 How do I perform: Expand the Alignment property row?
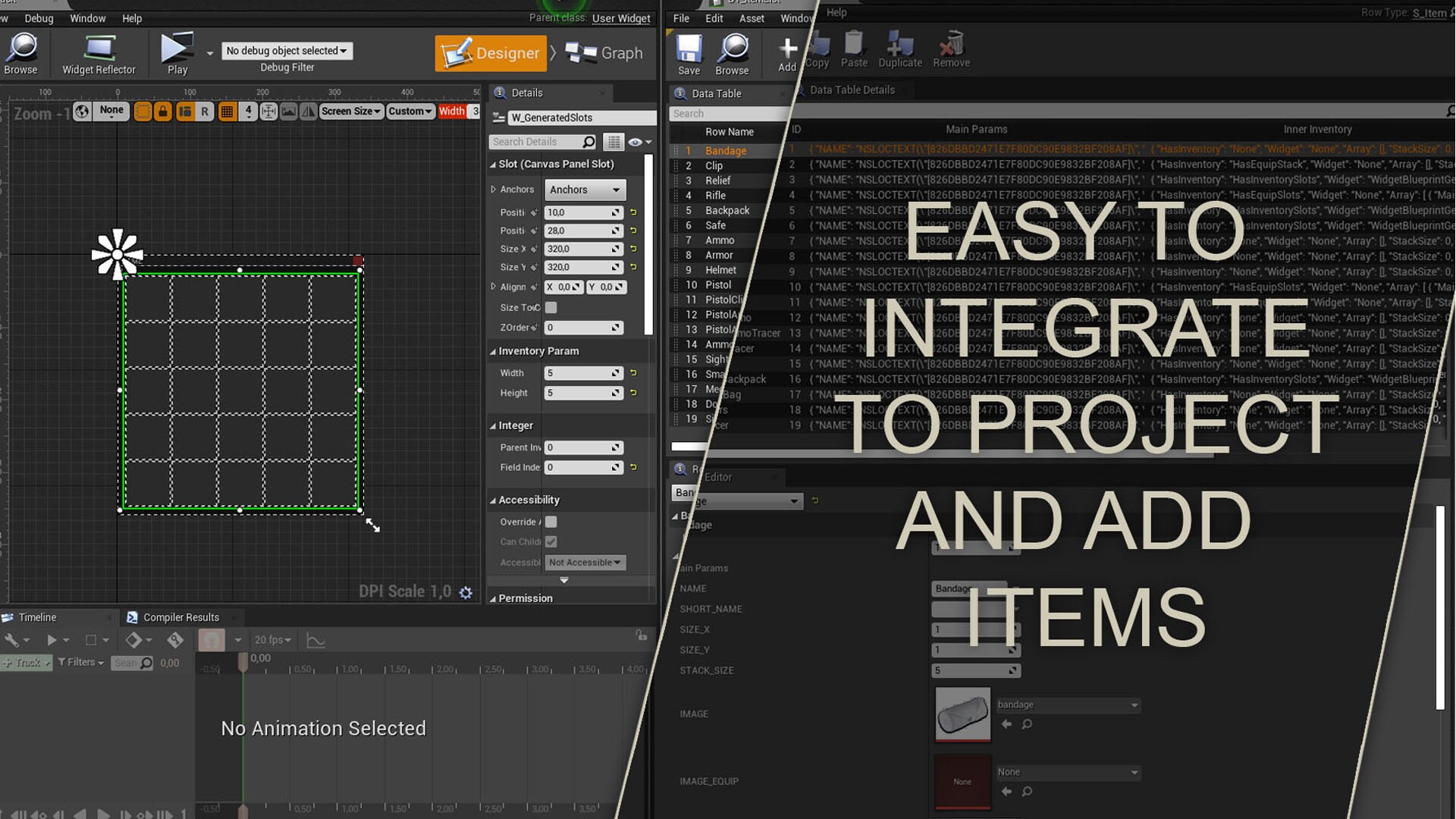[x=493, y=287]
